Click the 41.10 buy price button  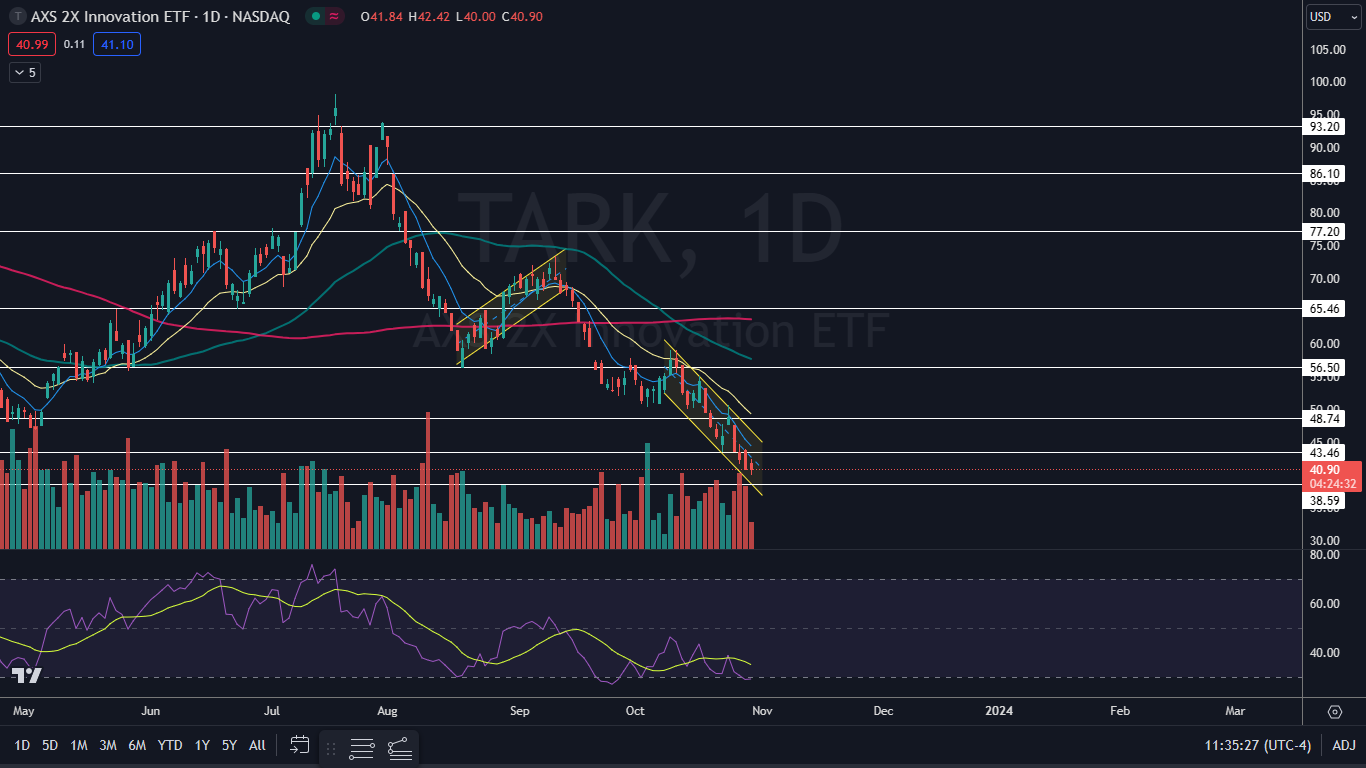point(117,44)
